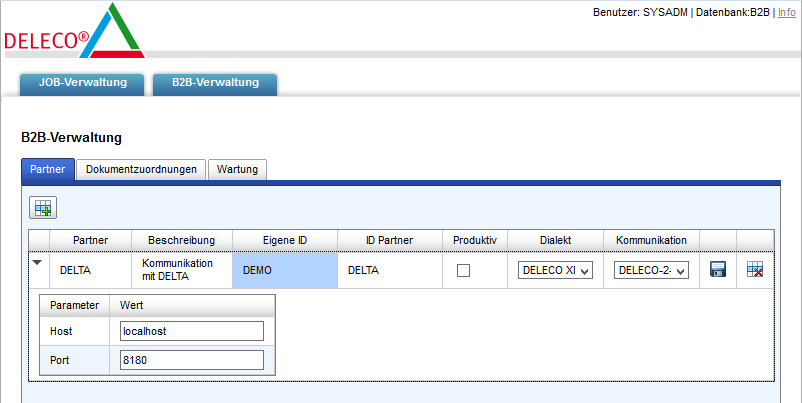This screenshot has height=403, width=802.
Task: Switch to the B2B-Verwaltung tab
Action: [x=215, y=83]
